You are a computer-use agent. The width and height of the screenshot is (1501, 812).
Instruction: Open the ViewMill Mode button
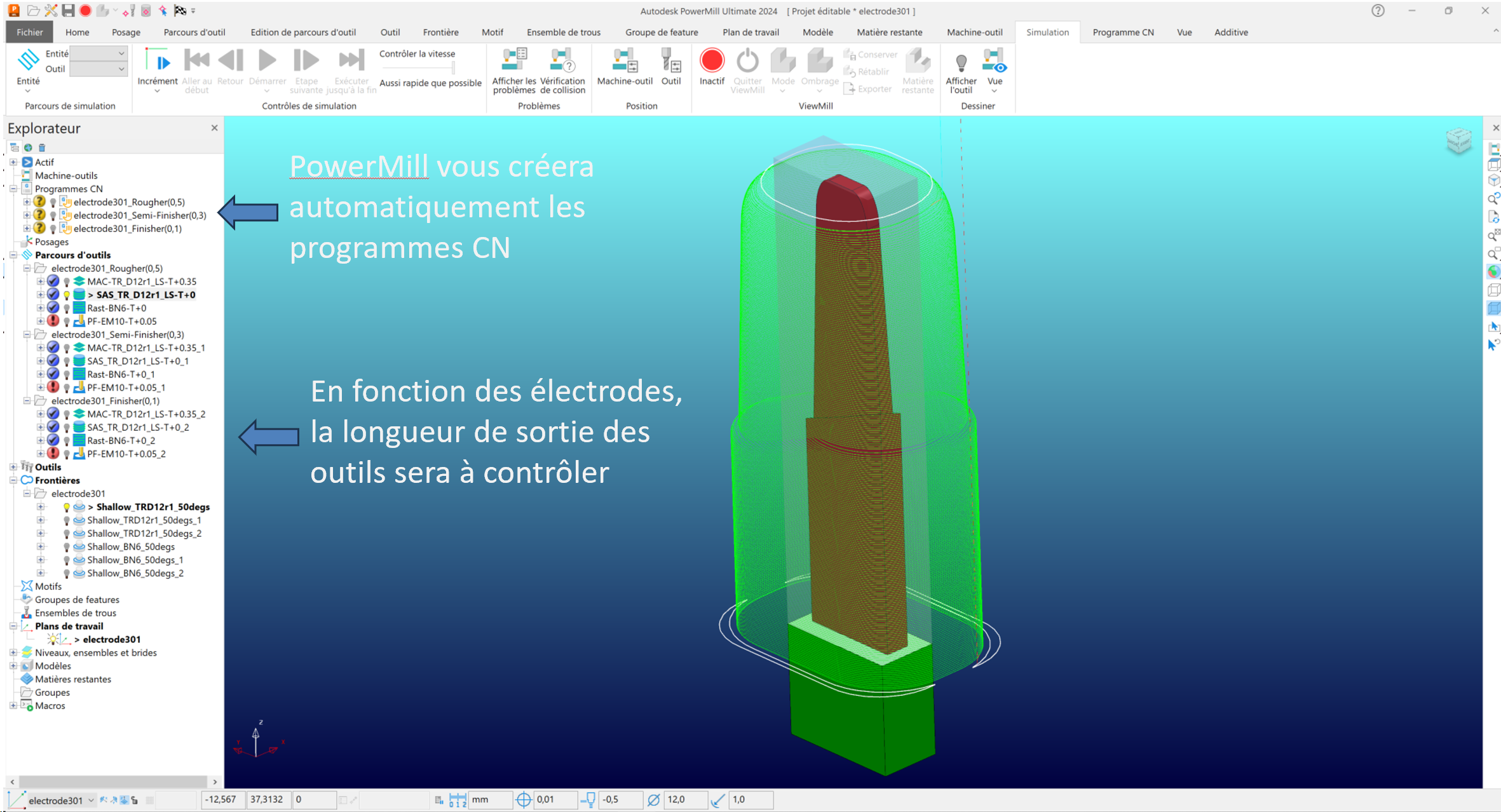pos(783,70)
